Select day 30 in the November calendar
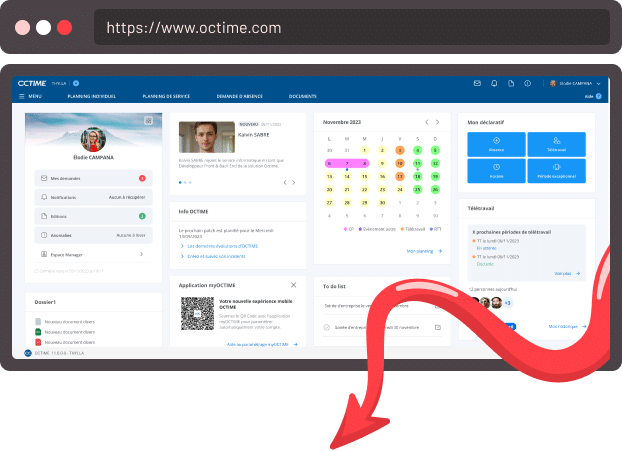622x451 pixels. (x=382, y=203)
